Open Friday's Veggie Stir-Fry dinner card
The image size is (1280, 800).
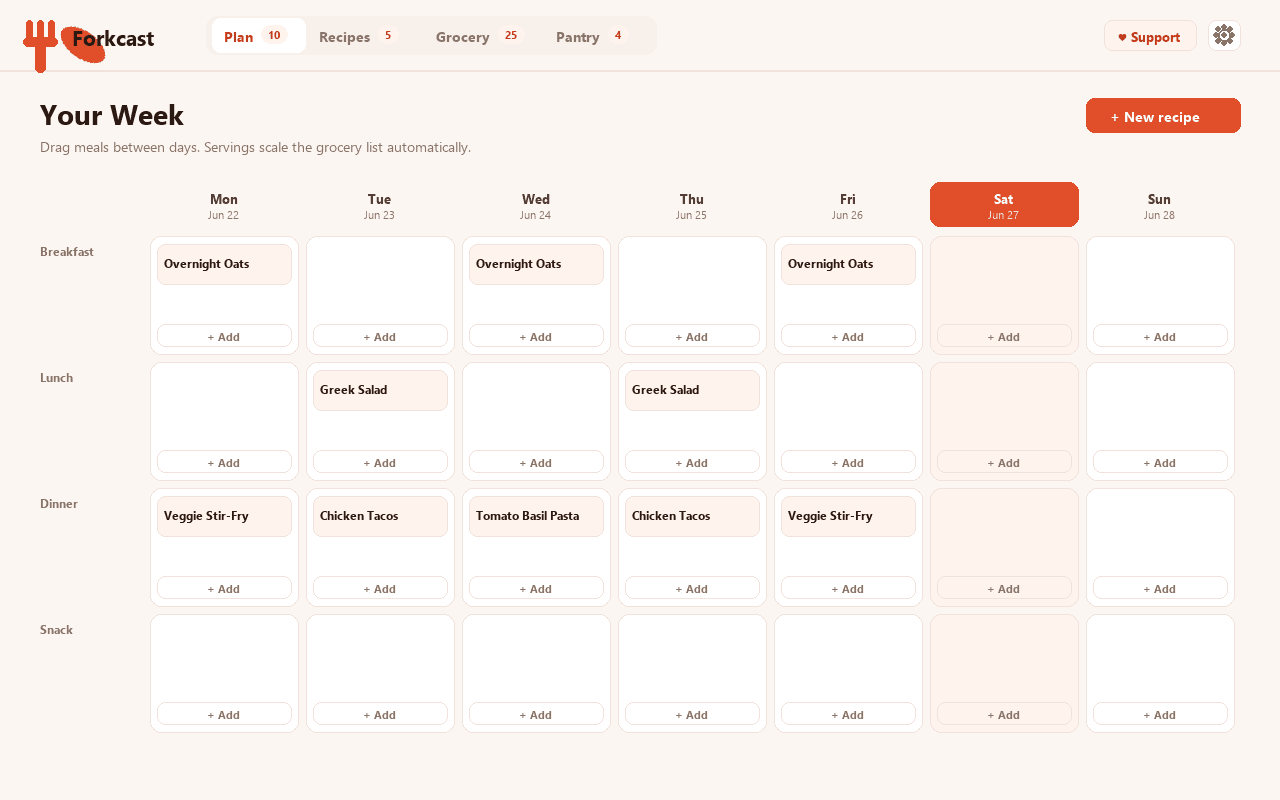pyautogui.click(x=848, y=516)
